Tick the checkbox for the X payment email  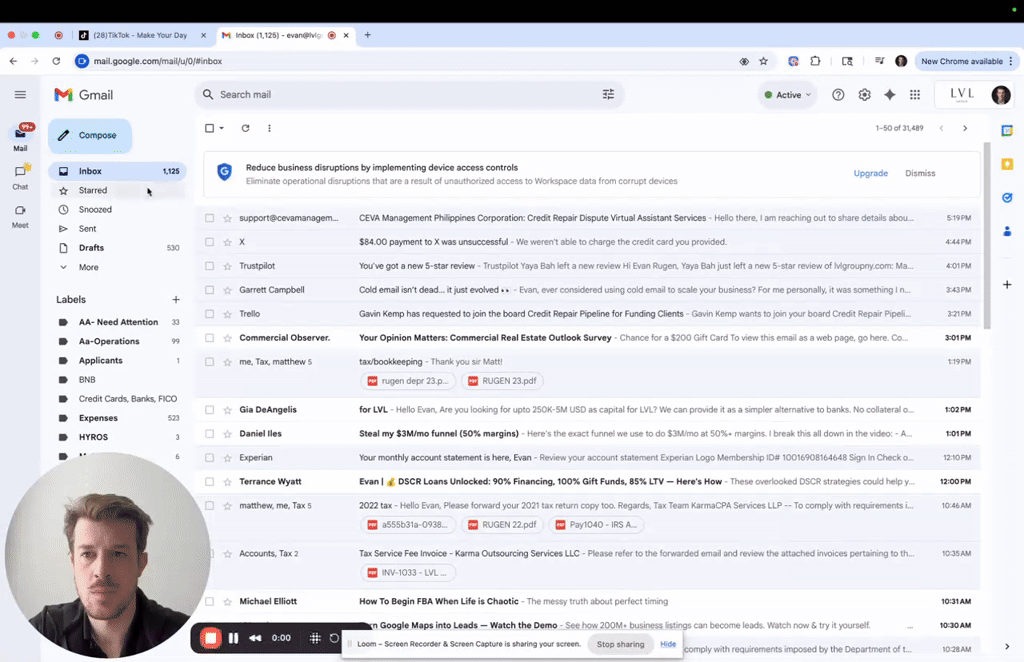(209, 242)
